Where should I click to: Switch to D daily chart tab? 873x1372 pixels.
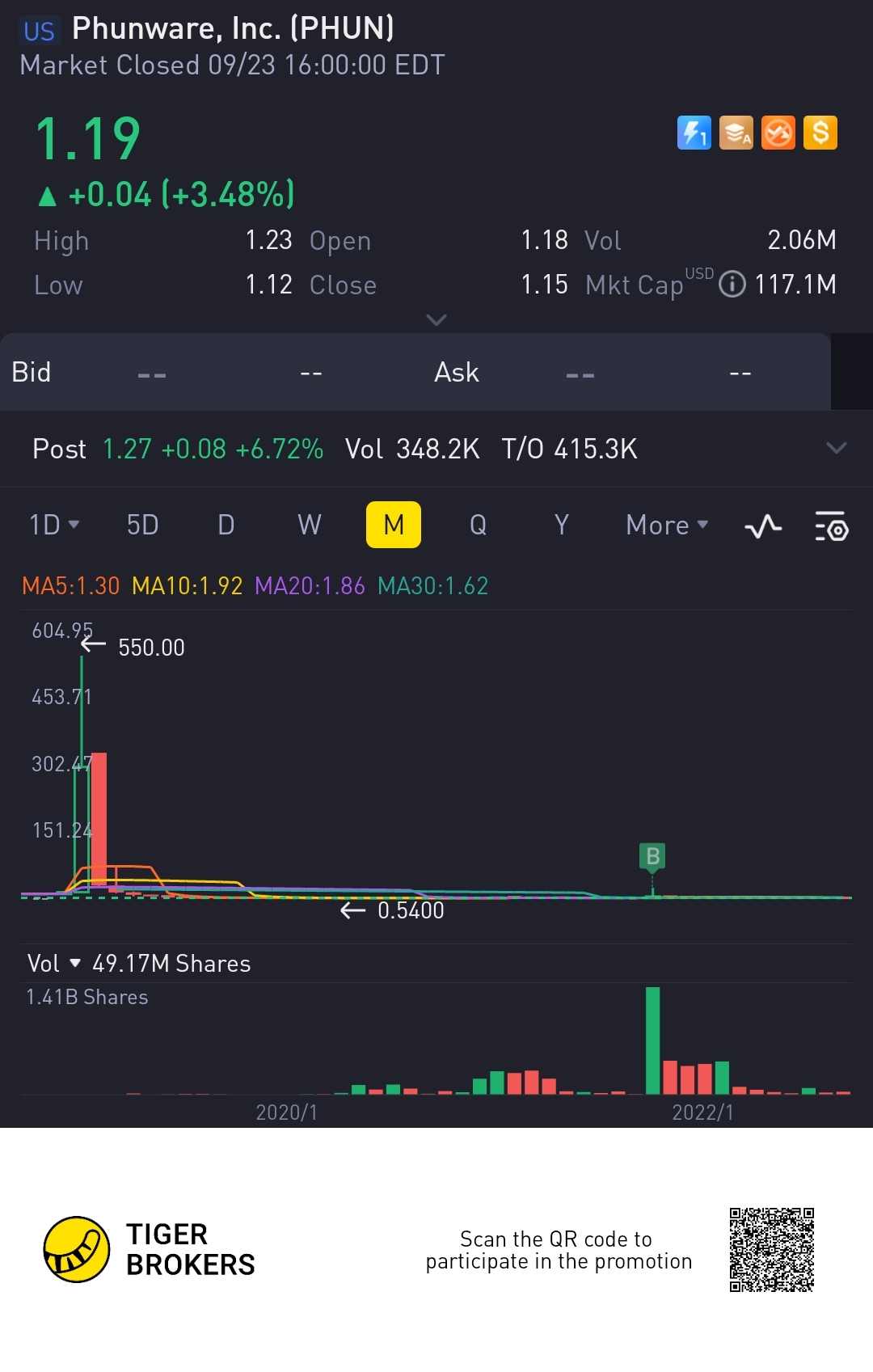click(226, 525)
